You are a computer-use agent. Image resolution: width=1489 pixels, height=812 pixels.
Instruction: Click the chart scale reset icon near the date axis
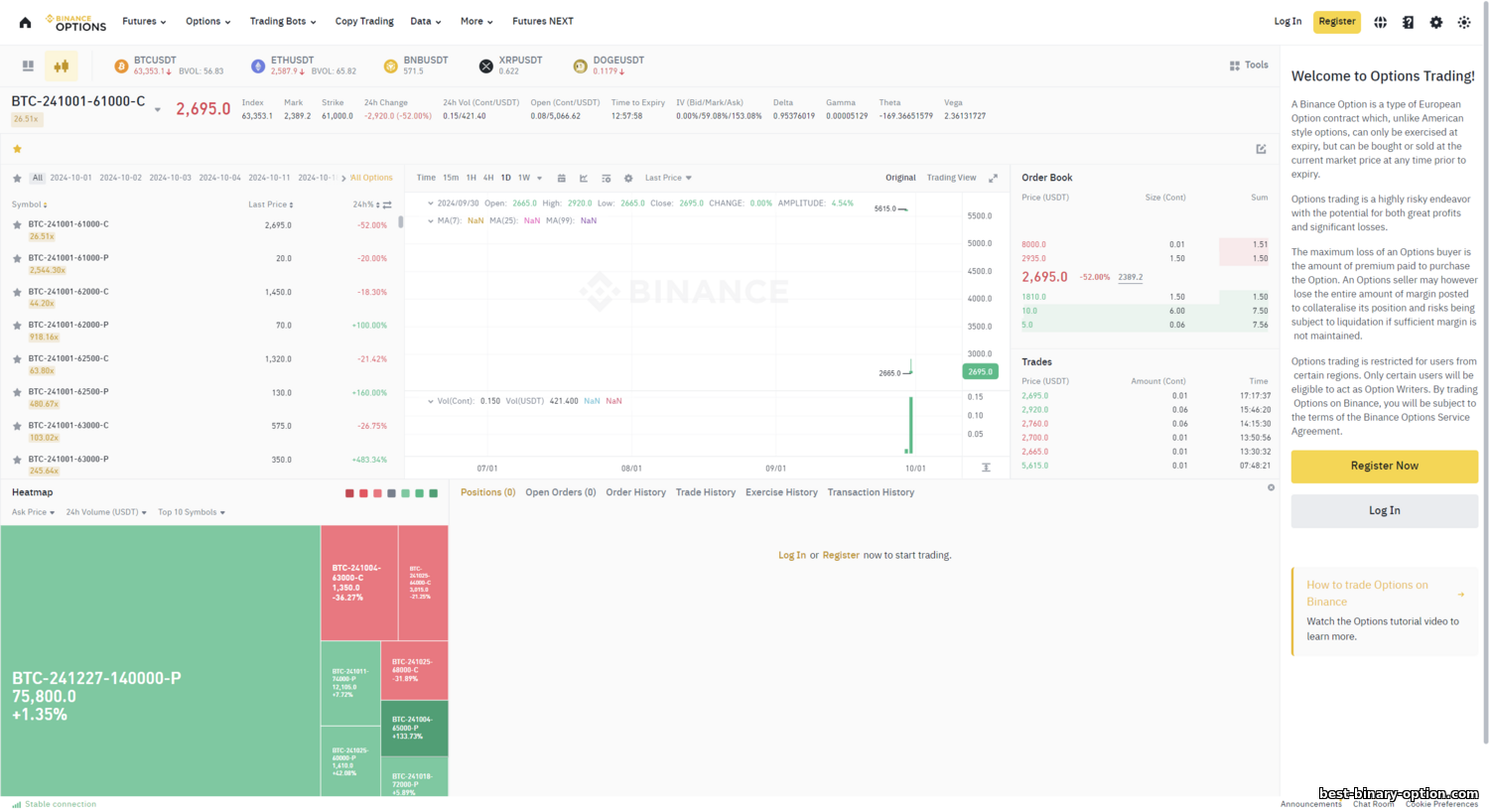986,468
